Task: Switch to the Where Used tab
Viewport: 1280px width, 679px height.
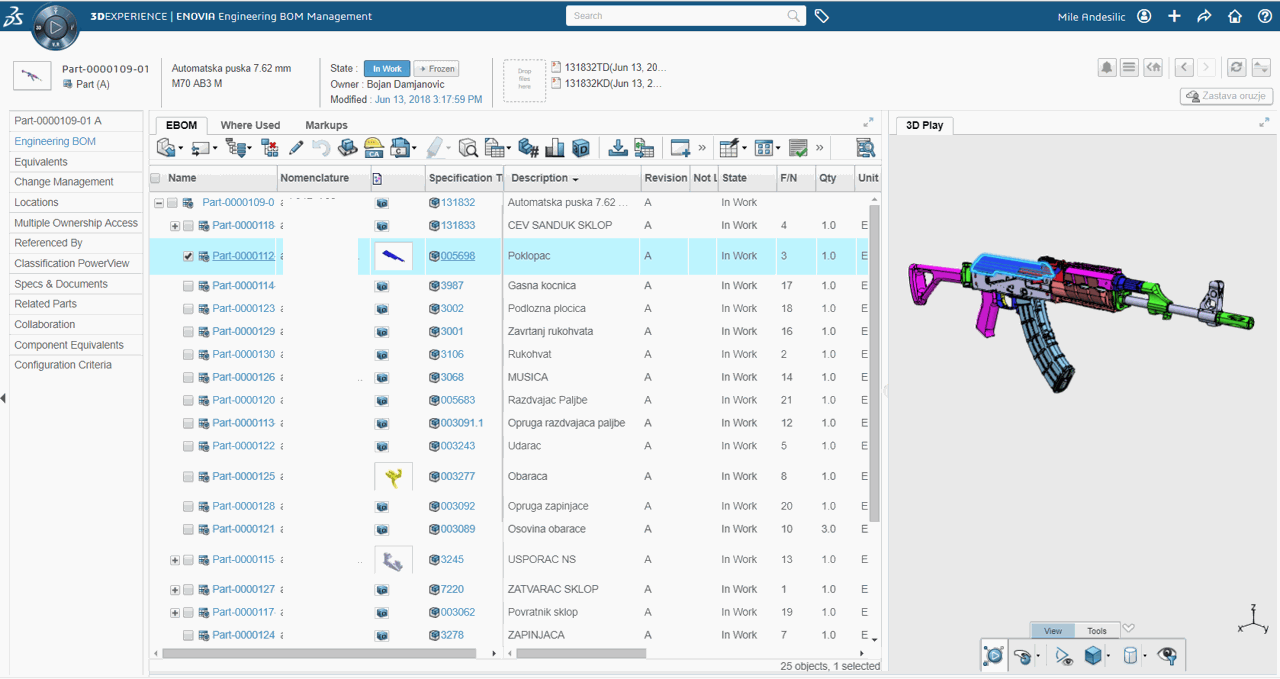Action: [251, 125]
